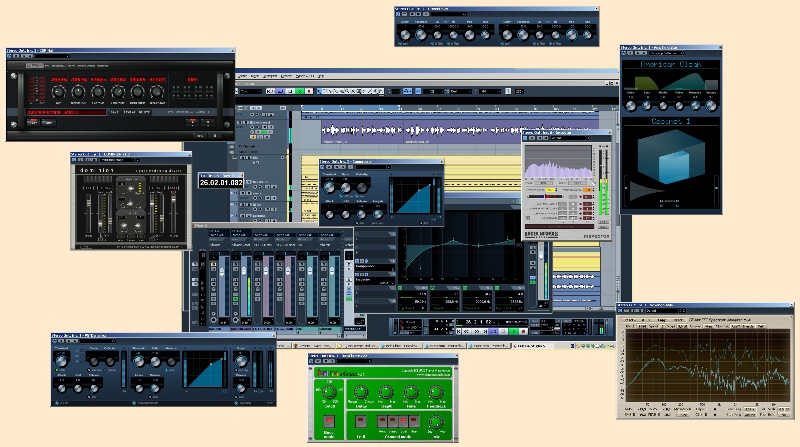Click Fast Forward in Transport panel
Viewport: 800px width, 447px height.
coord(477,331)
